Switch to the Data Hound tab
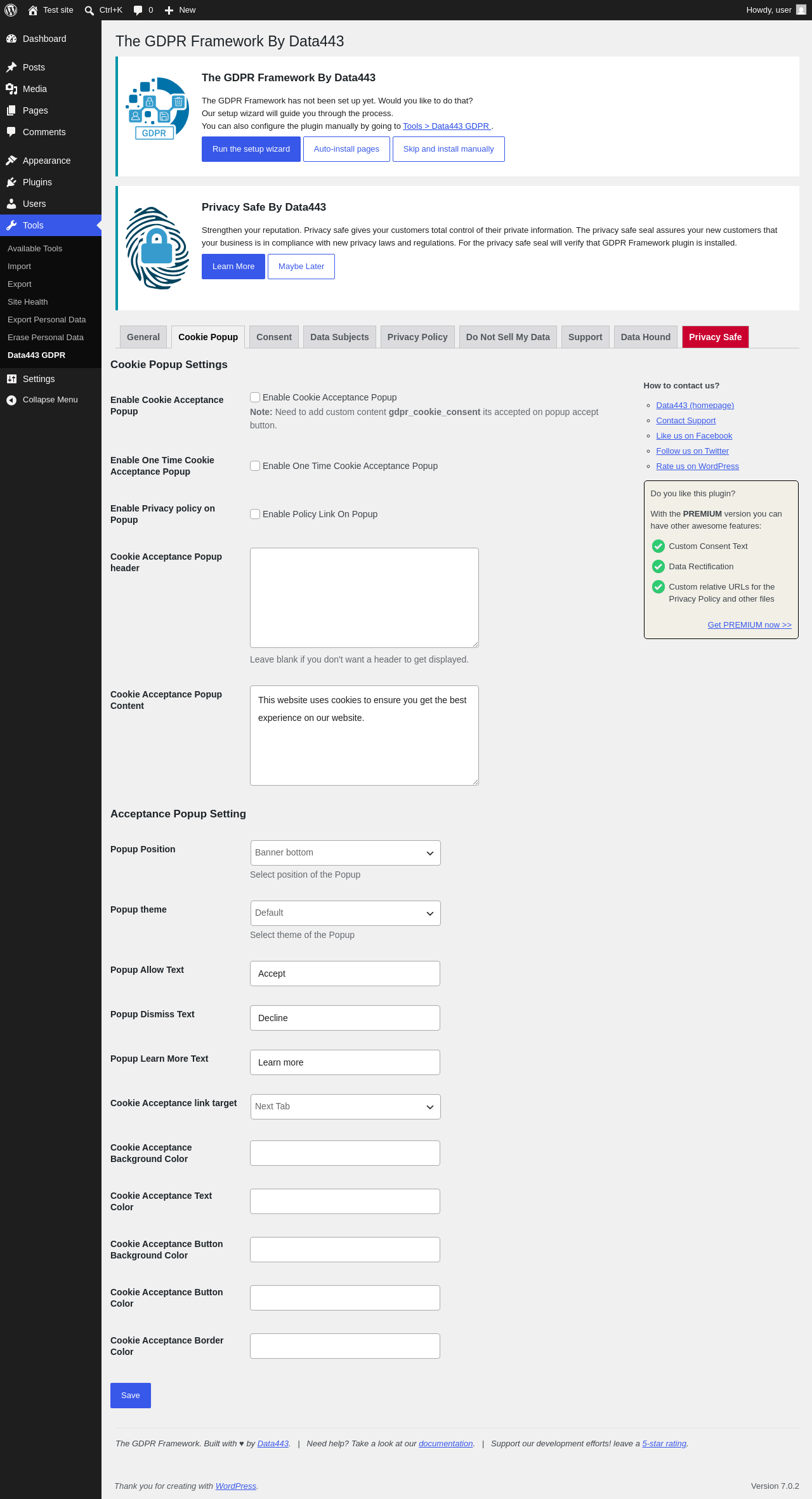This screenshot has height=1499, width=812. pyautogui.click(x=646, y=337)
